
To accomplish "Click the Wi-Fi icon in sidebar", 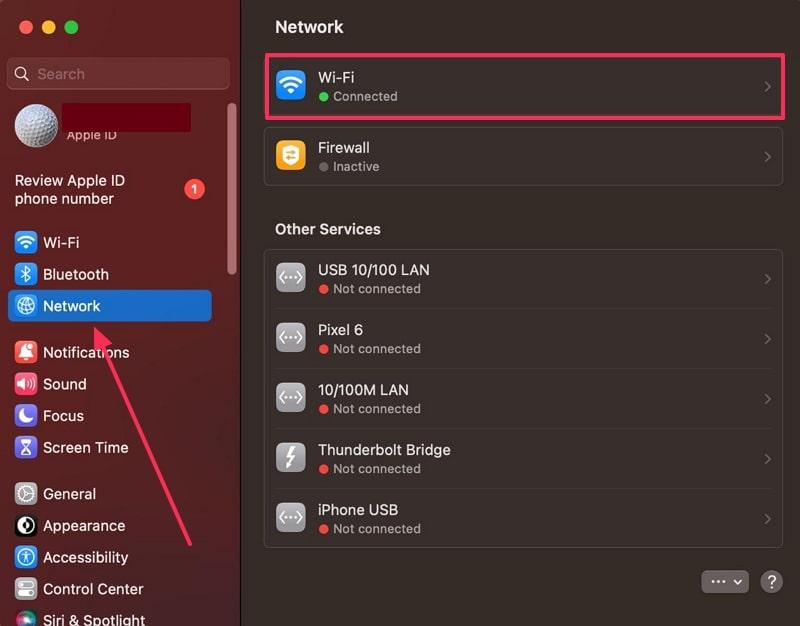I will (x=26, y=243).
